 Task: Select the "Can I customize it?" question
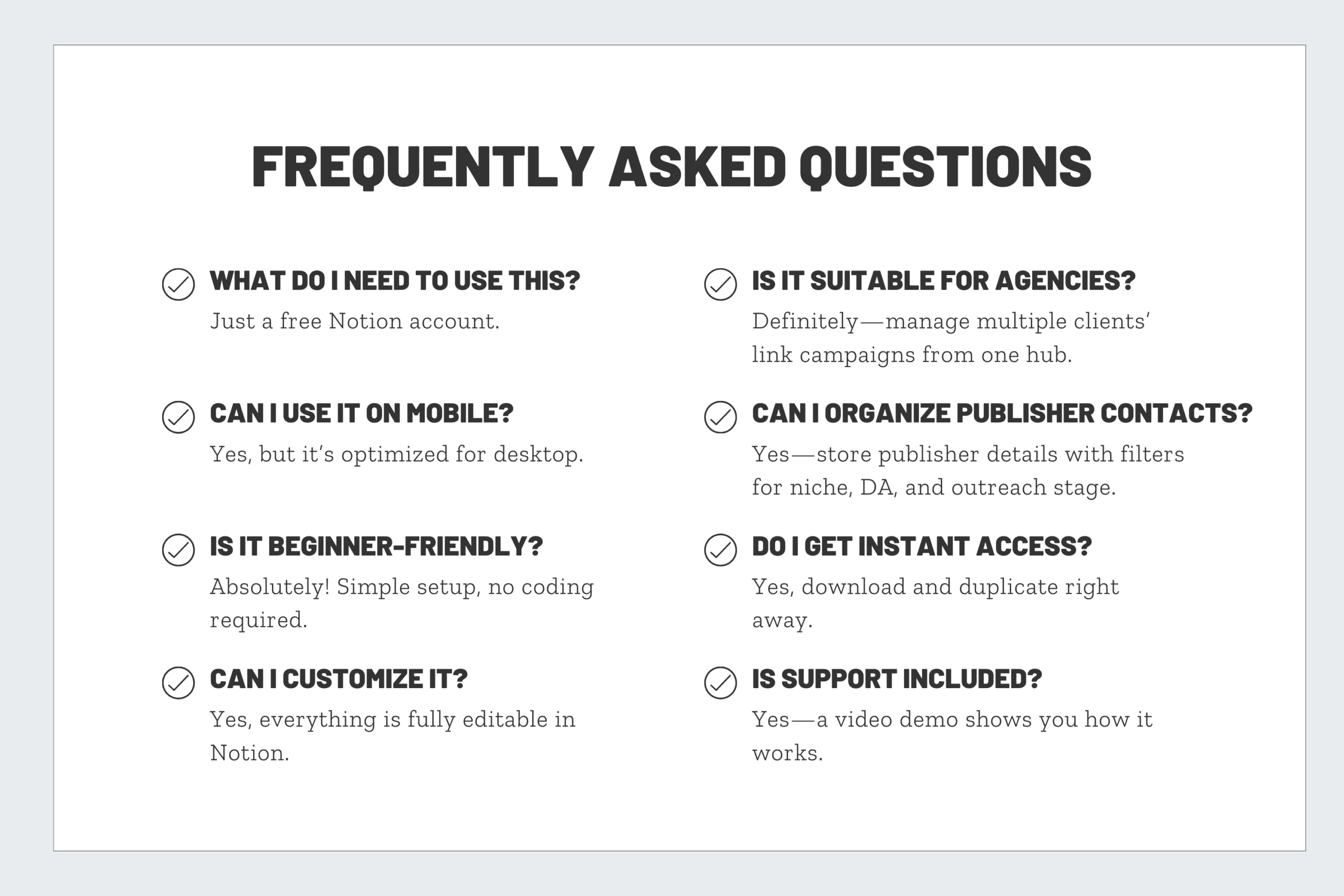[x=338, y=679]
